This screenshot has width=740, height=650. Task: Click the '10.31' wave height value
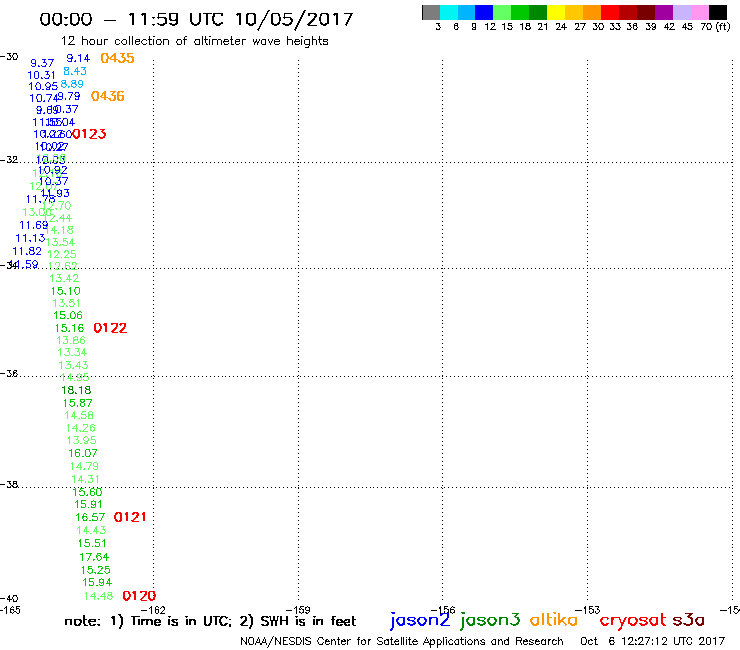(42, 75)
